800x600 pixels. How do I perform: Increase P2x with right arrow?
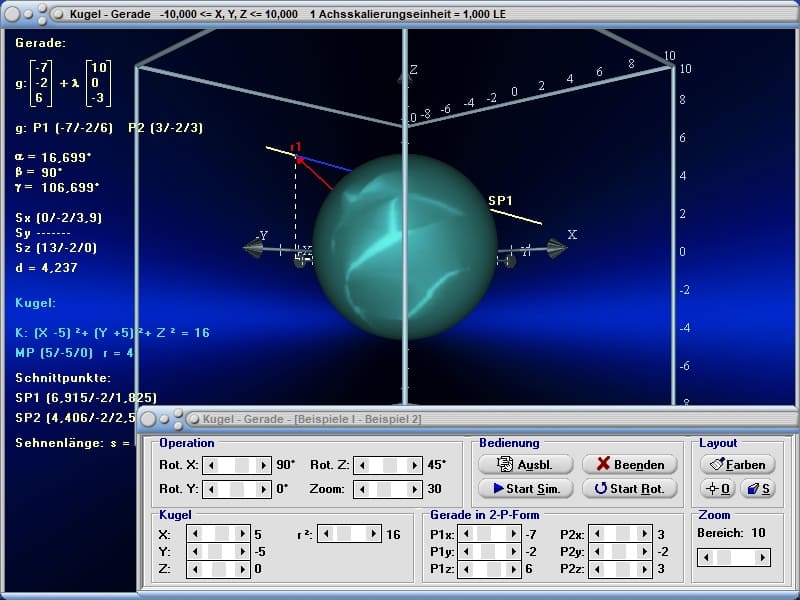click(644, 534)
